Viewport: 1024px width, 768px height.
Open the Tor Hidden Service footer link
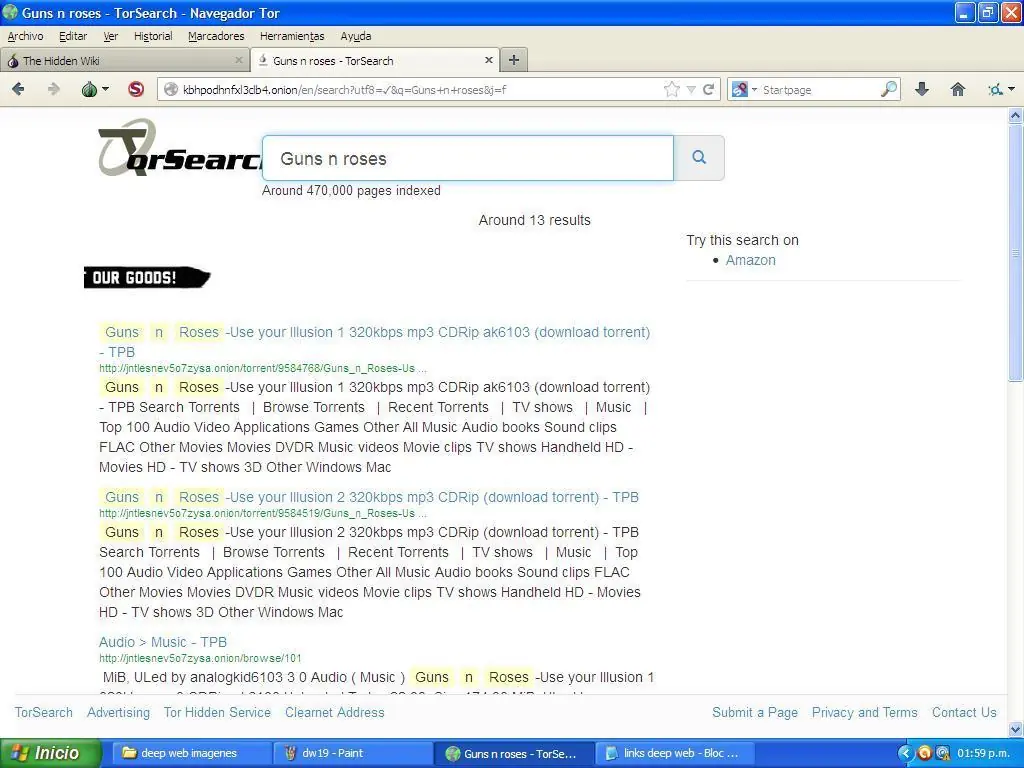coord(217,712)
